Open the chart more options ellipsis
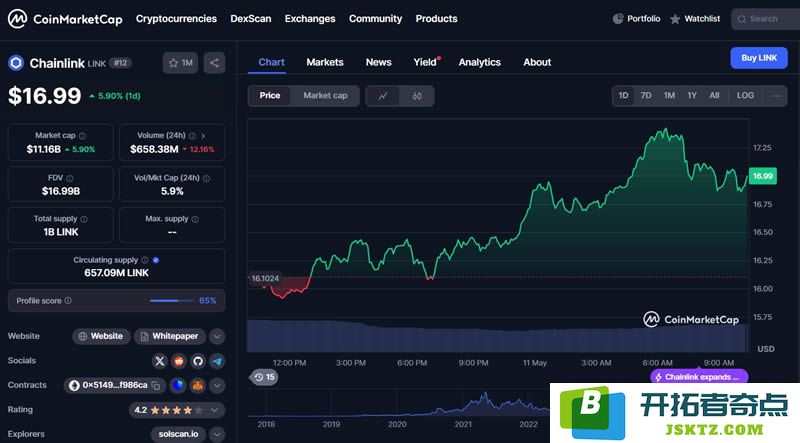 776,95
